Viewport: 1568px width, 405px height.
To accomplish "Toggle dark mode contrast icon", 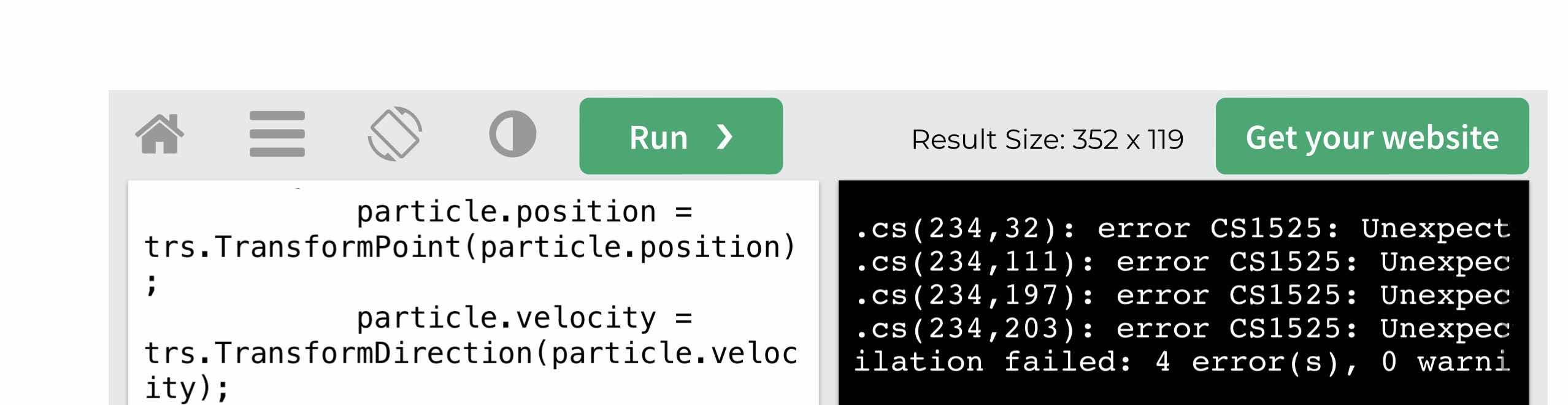I will click(512, 134).
